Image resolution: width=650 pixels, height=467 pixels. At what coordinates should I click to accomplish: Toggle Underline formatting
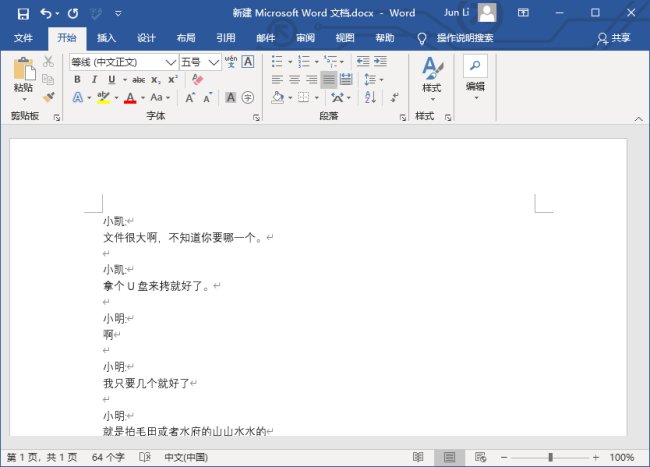click(111, 79)
